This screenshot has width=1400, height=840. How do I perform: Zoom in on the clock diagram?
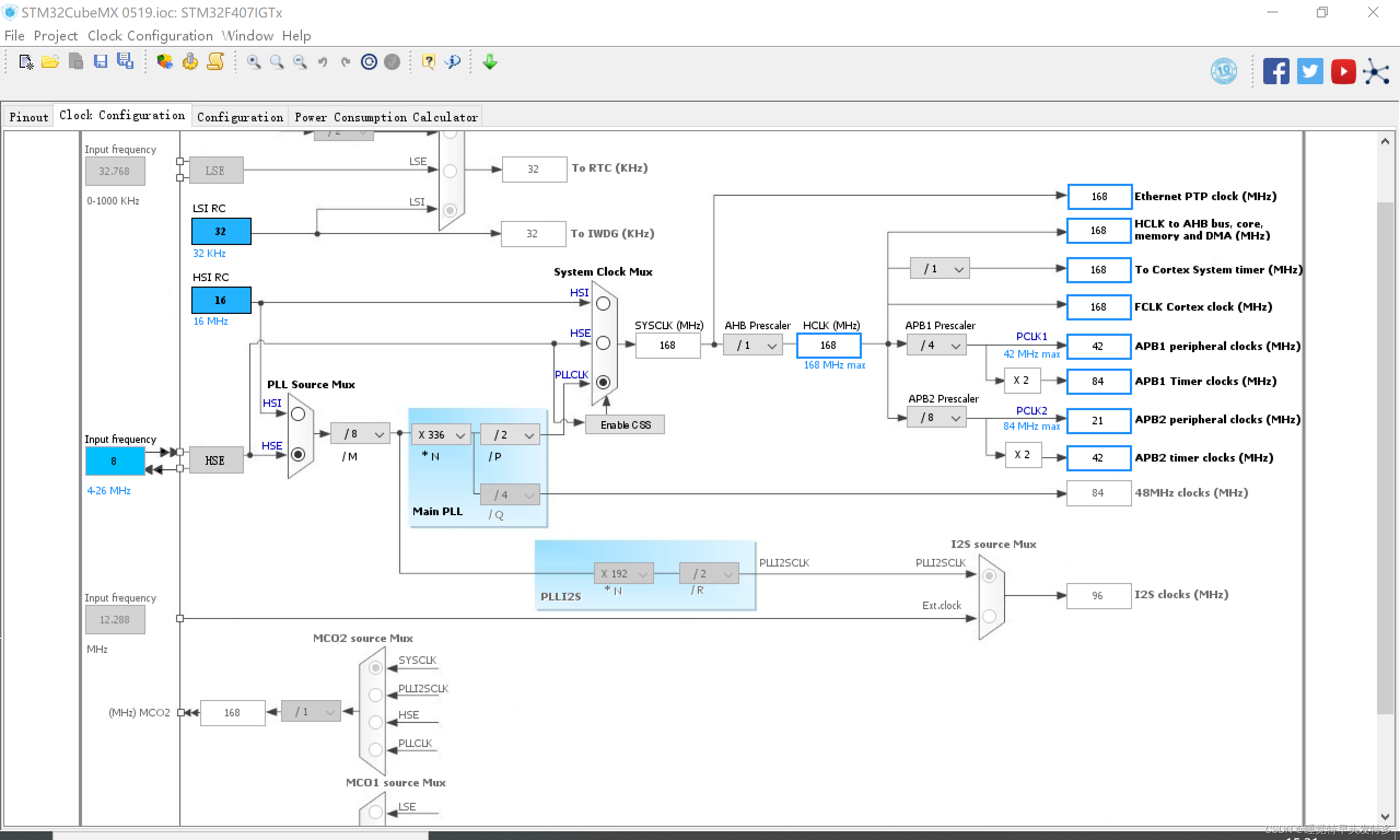254,62
